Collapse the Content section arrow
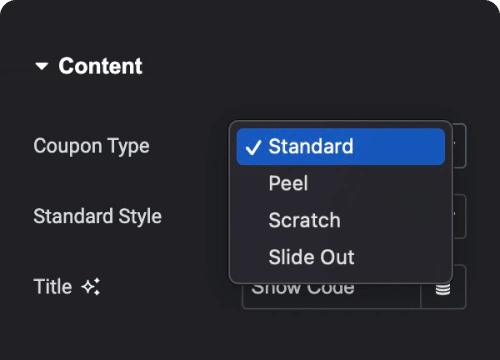Viewport: 500px width, 360px height. click(42, 66)
